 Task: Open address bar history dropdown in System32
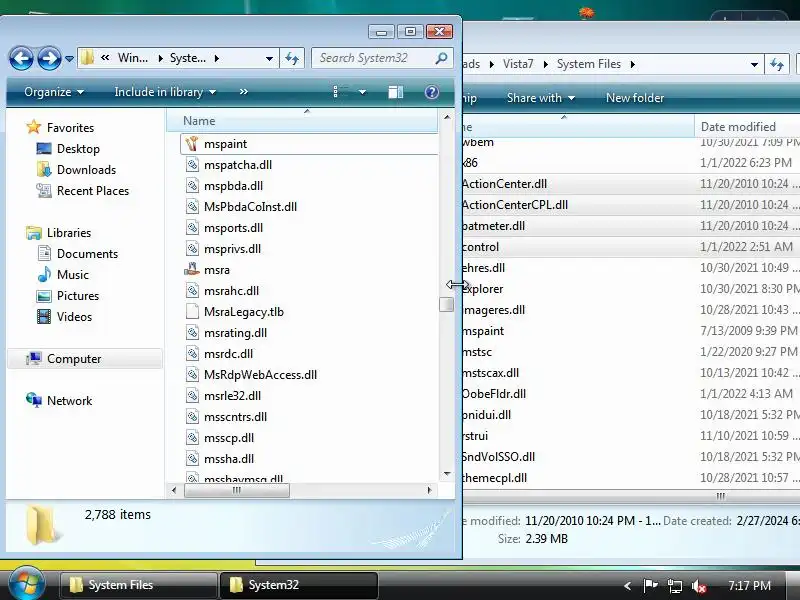tap(269, 59)
